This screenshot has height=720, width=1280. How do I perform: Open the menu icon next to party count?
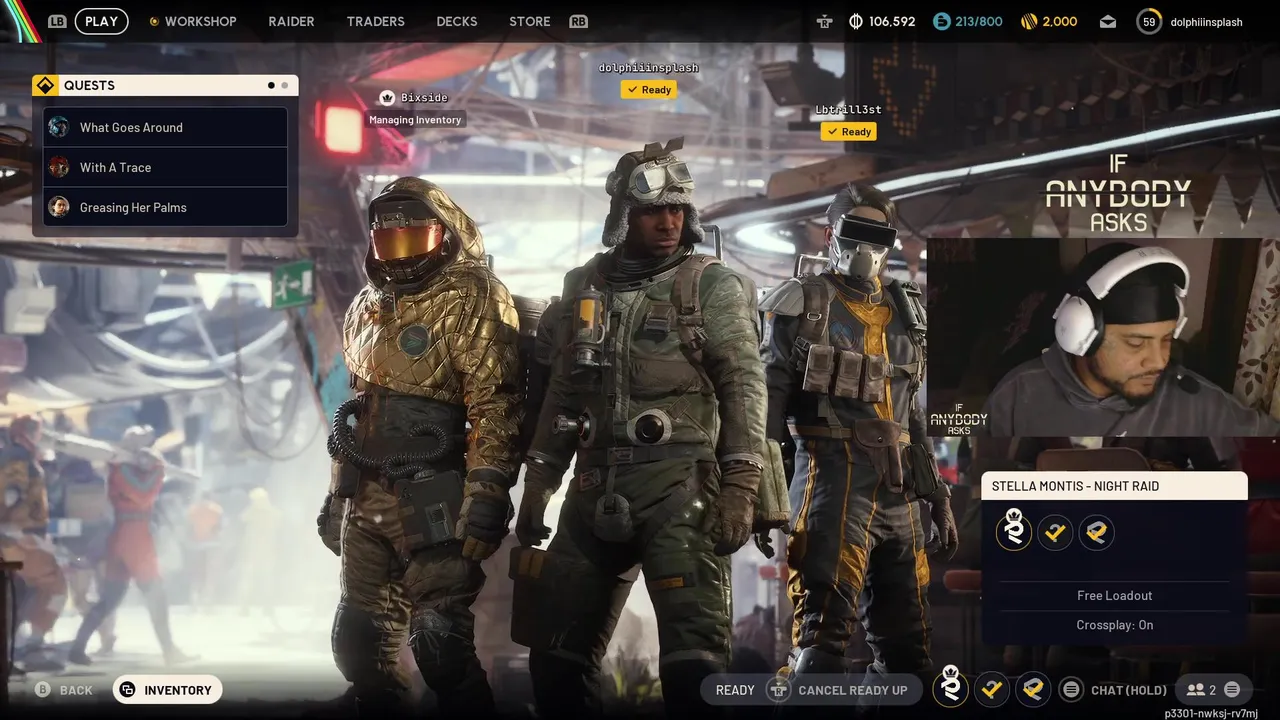[1232, 689]
